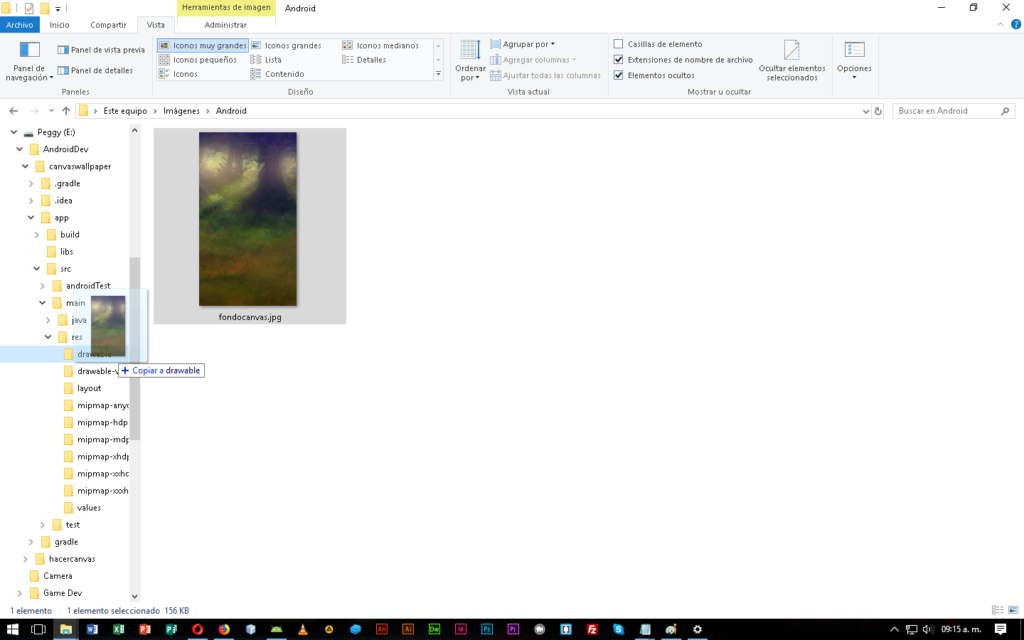Uncheck Extensiones de nombre de archivo
The height and width of the screenshot is (640, 1024).
point(618,60)
